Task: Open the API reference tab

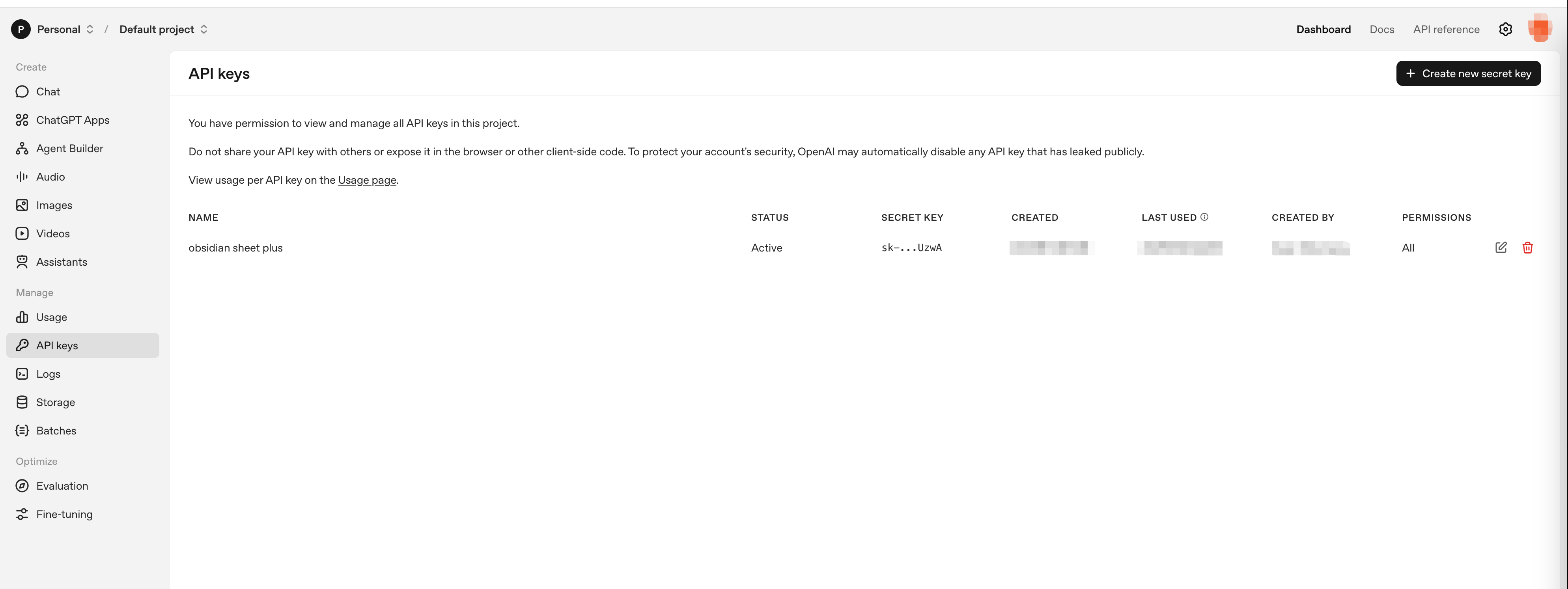Action: (1446, 29)
